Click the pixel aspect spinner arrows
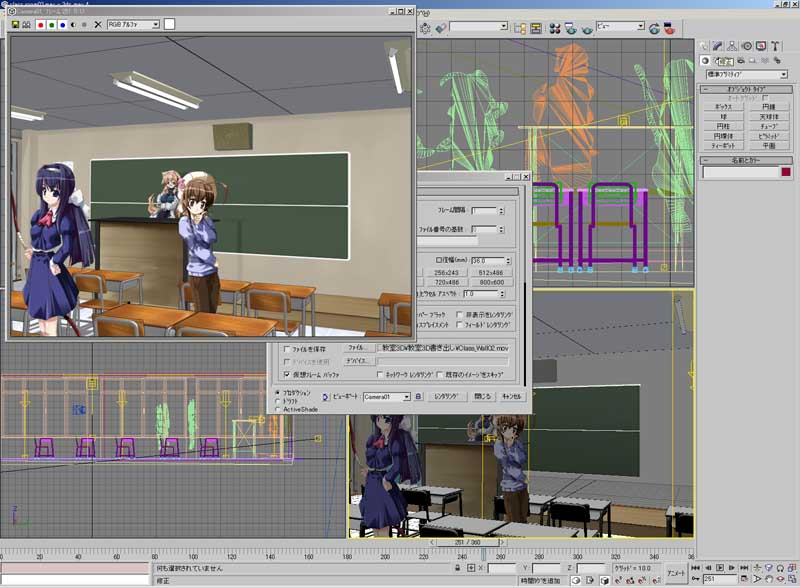This screenshot has height=588, width=800. pos(502,294)
